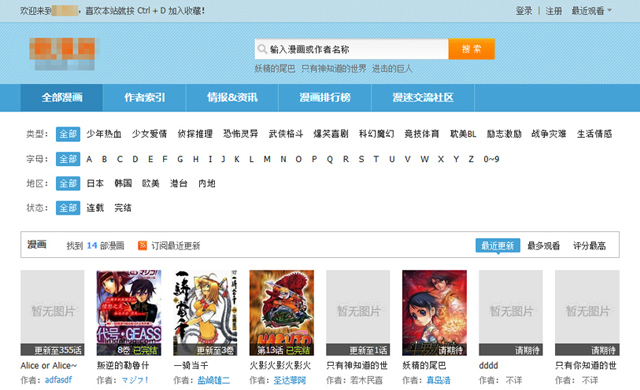Screen dimensions: 640x390
Task: Click author link 圣达黎阿
Action: point(289,380)
